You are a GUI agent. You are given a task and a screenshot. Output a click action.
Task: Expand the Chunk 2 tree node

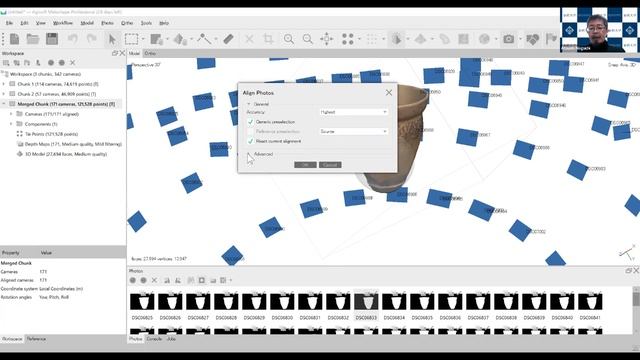pyautogui.click(x=4, y=94)
